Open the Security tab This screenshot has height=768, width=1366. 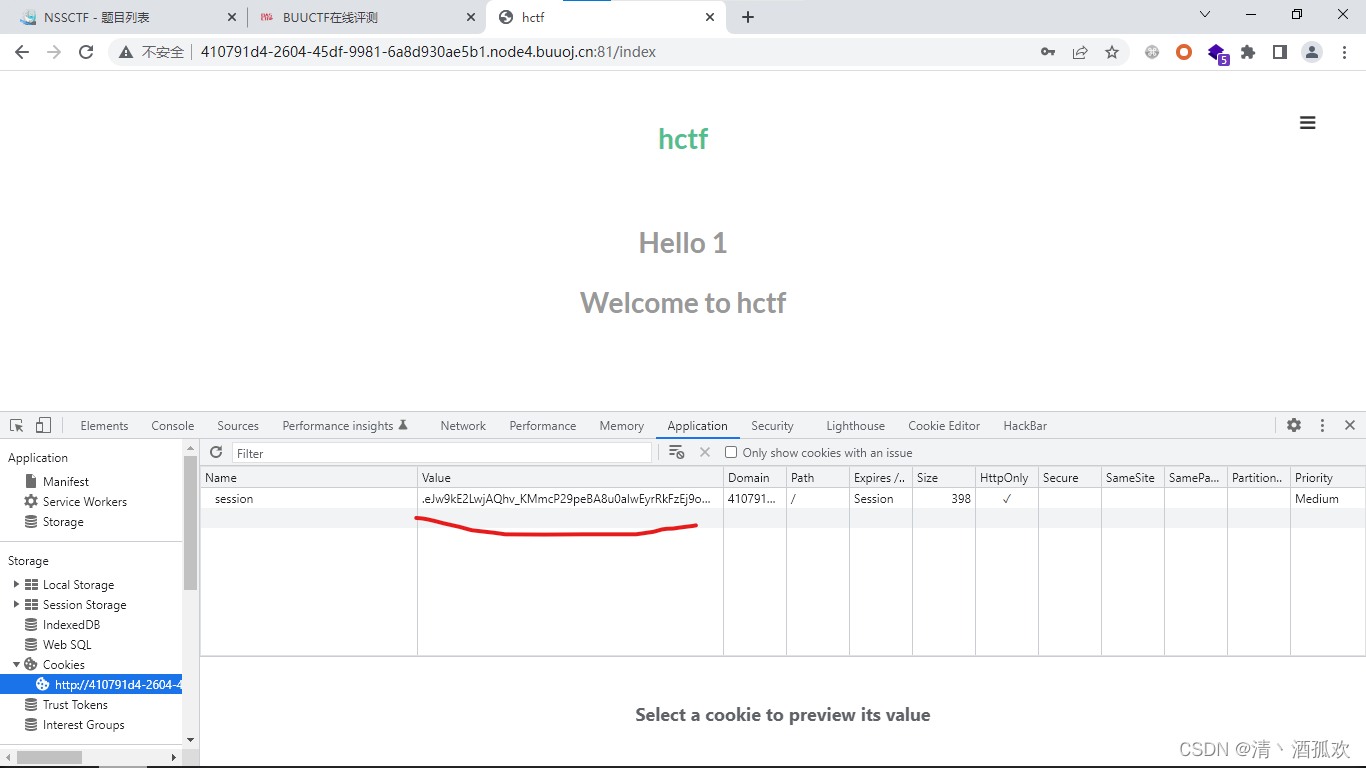tap(772, 425)
